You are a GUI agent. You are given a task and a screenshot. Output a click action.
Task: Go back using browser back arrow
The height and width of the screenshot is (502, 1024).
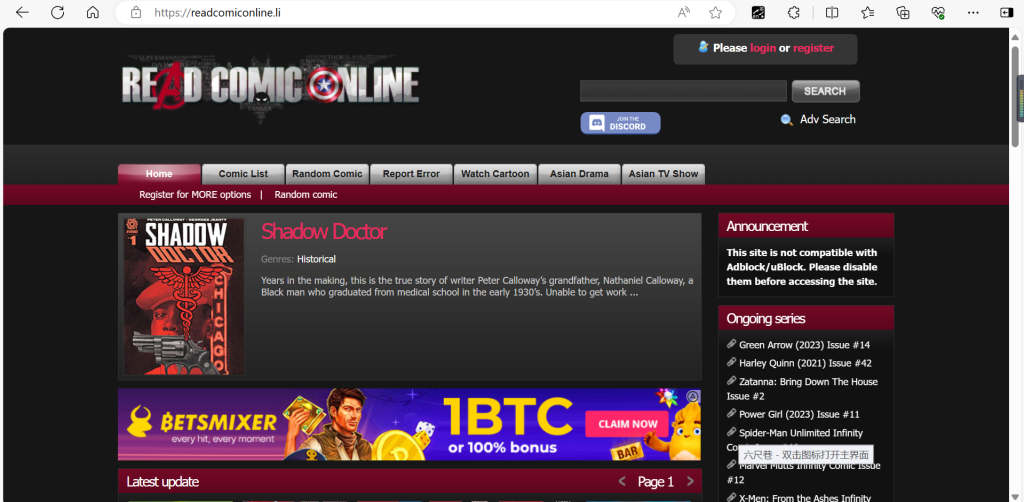coord(22,12)
